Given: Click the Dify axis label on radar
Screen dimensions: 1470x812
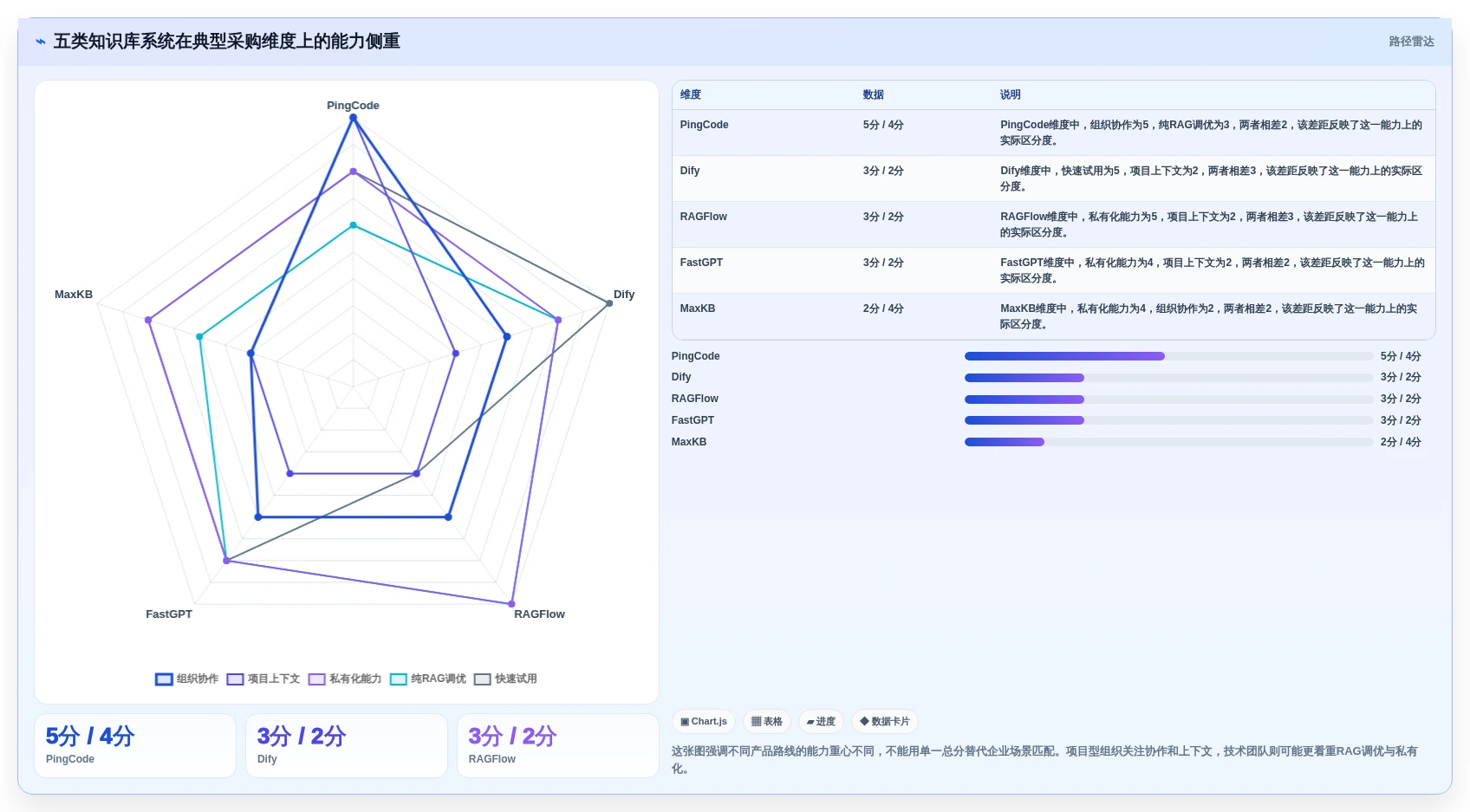Looking at the screenshot, I should pyautogui.click(x=624, y=295).
